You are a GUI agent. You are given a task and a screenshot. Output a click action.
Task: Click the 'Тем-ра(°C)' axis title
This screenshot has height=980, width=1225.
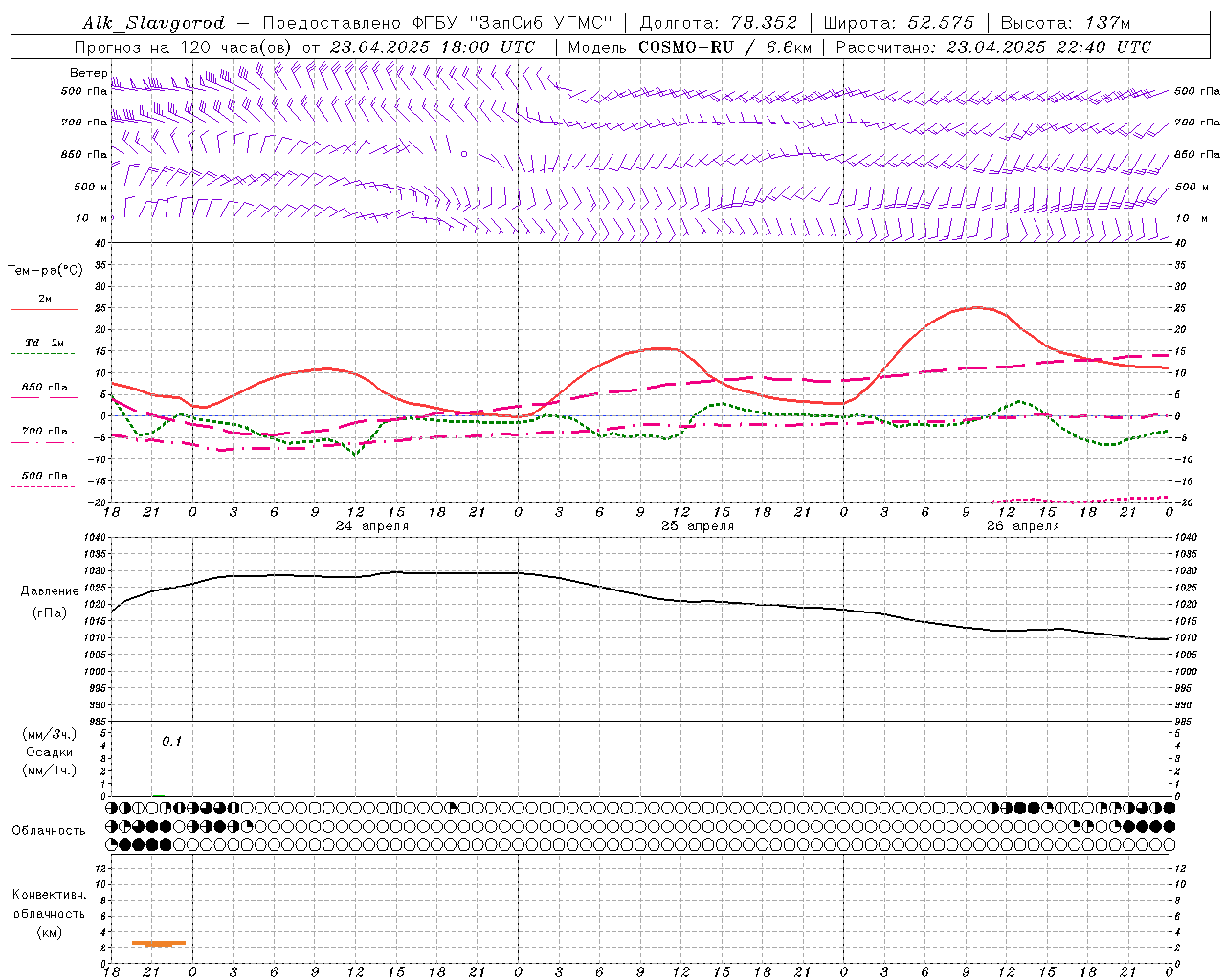click(x=45, y=271)
